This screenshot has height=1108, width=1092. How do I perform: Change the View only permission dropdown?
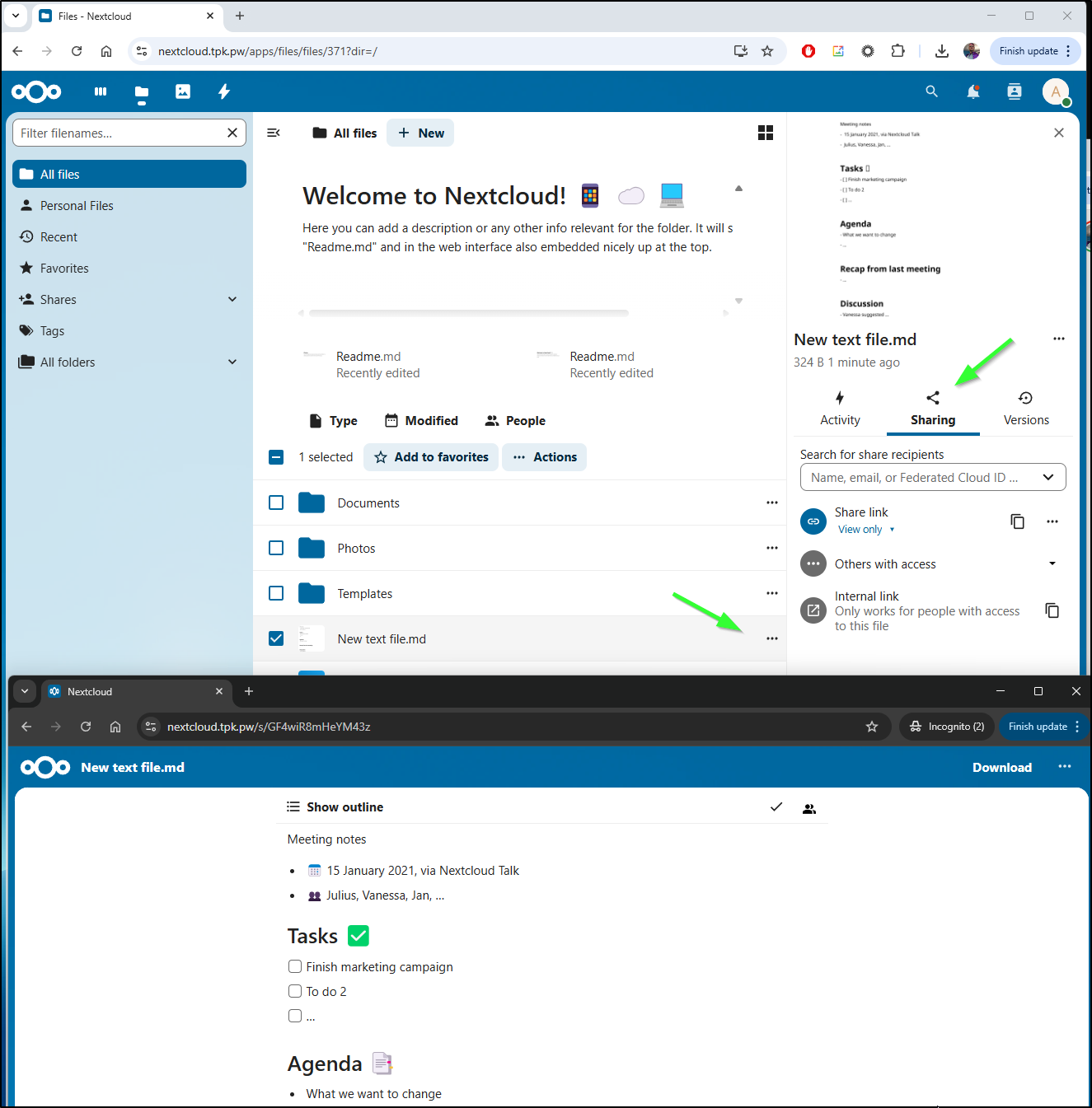(866, 530)
